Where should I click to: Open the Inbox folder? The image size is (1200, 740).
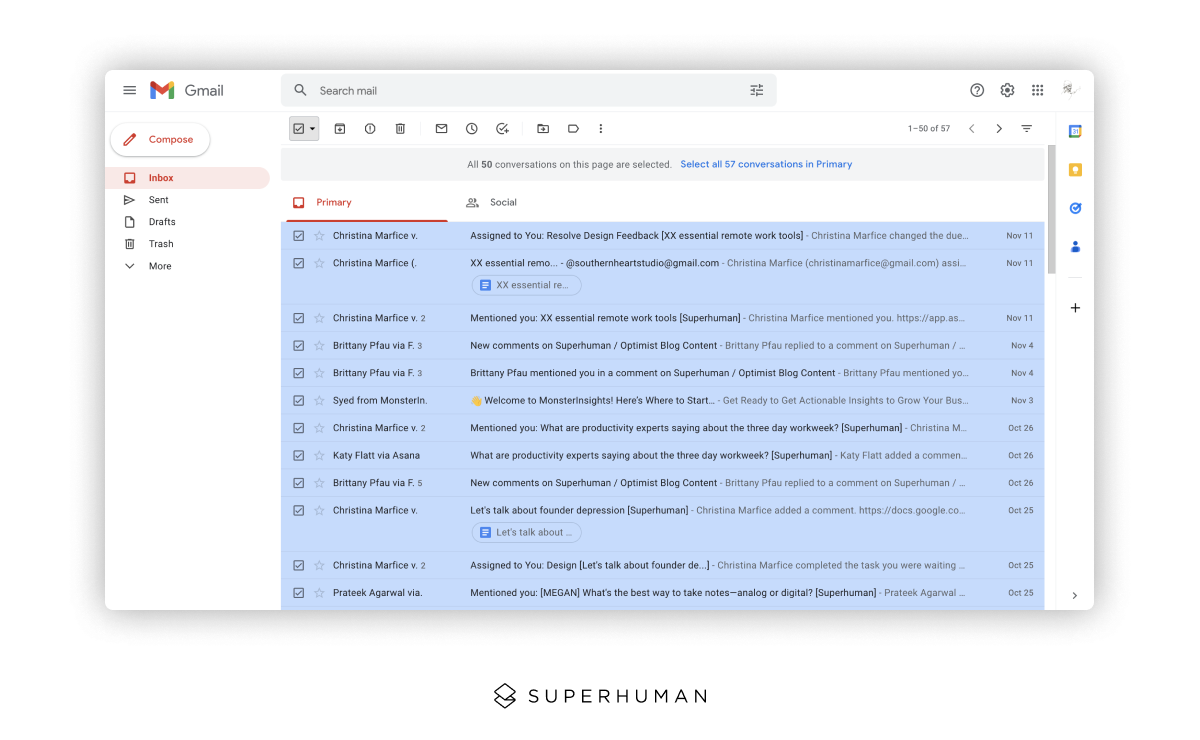187,178
